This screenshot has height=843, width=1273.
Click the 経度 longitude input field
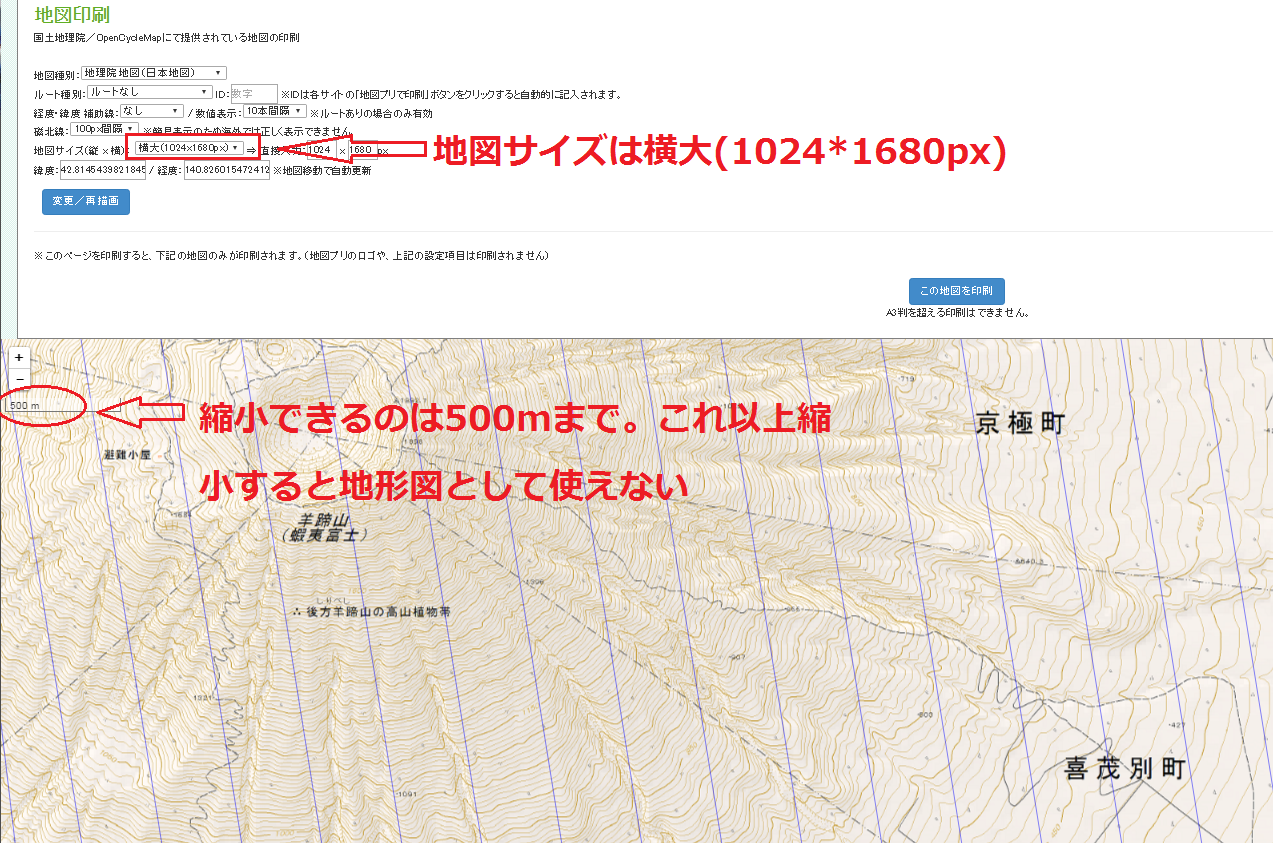click(x=227, y=171)
